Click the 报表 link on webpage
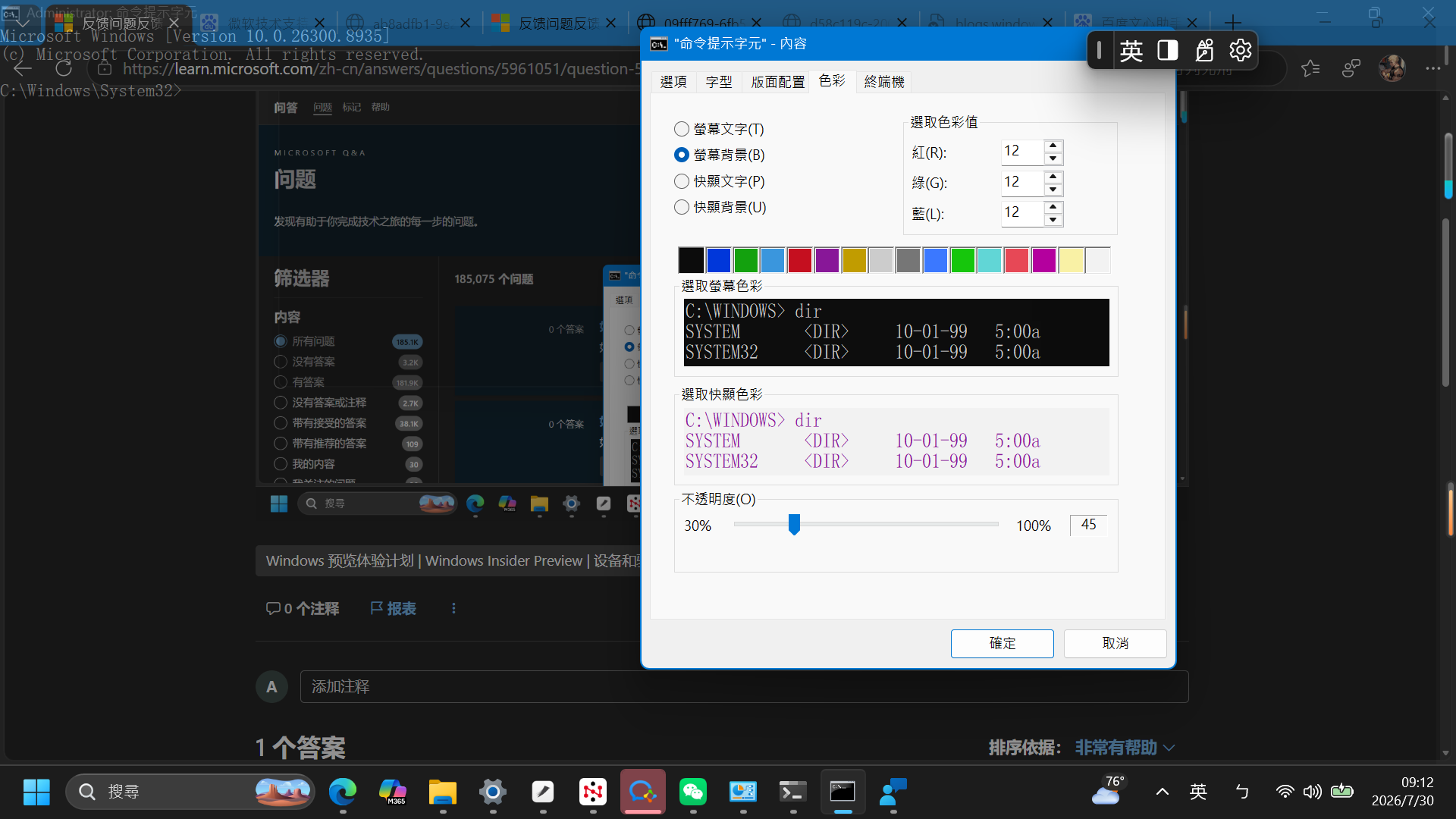Image resolution: width=1456 pixels, height=819 pixels. click(393, 608)
